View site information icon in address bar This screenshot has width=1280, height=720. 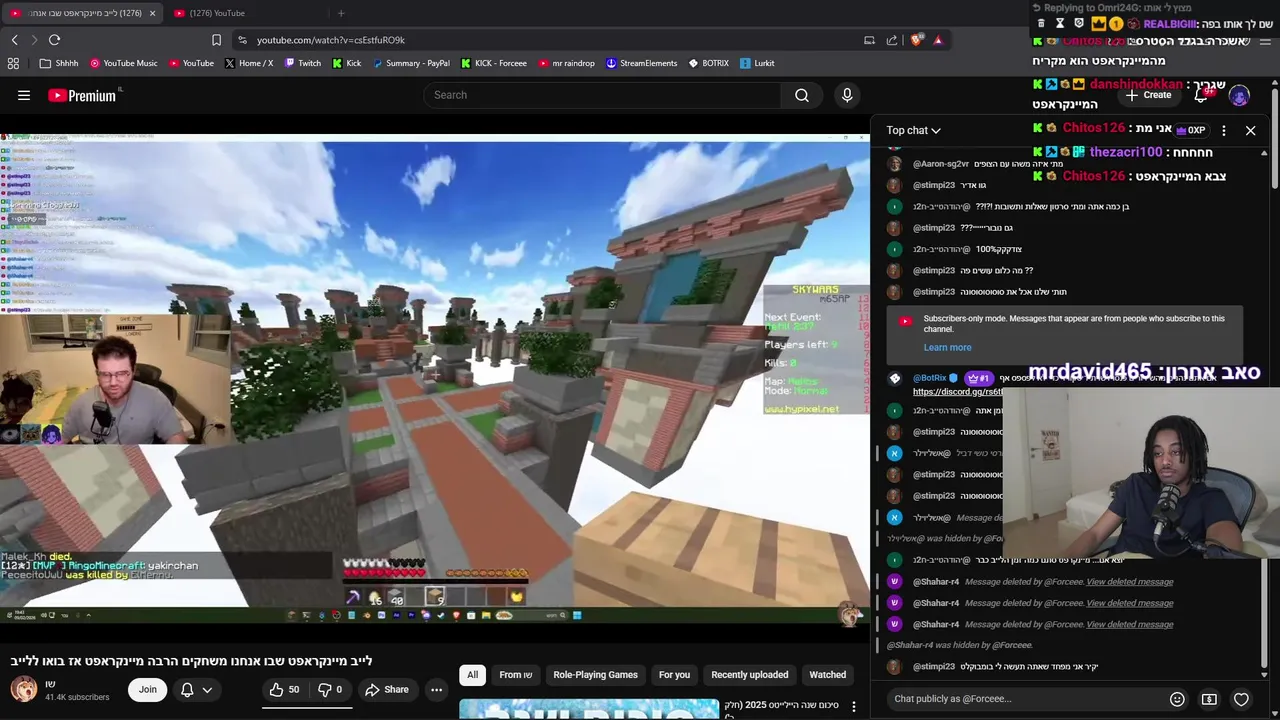(242, 40)
